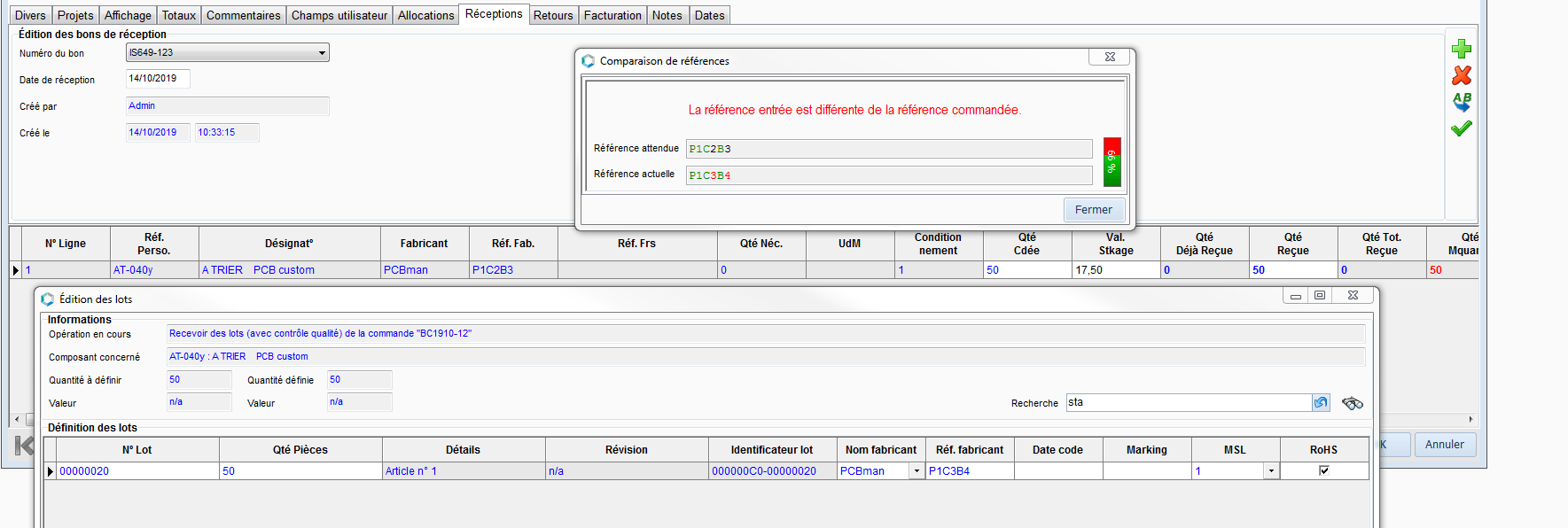Image resolution: width=1568 pixels, height=528 pixels.
Task: Click the Composant concerné AT-040y field
Action: [766, 357]
